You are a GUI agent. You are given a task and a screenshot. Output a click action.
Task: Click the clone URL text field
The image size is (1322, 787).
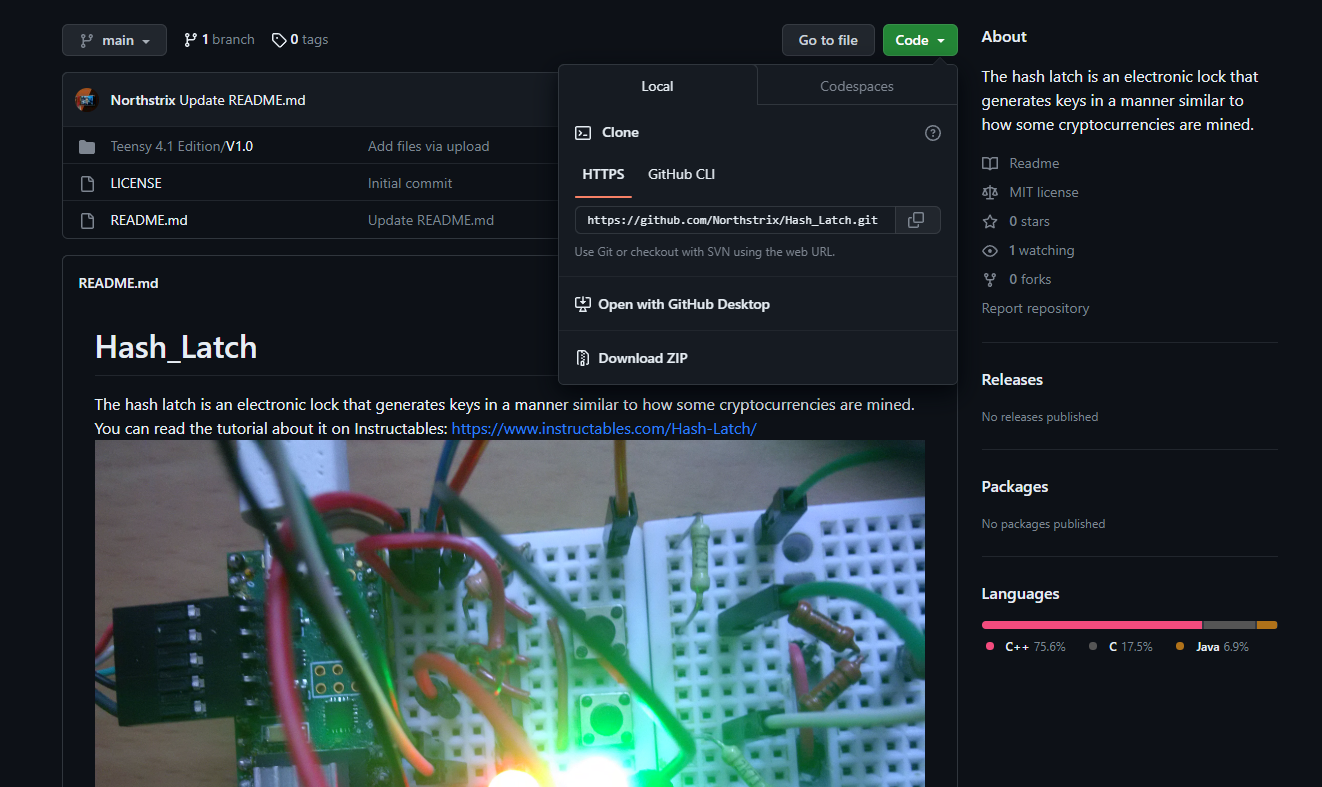[x=733, y=220]
